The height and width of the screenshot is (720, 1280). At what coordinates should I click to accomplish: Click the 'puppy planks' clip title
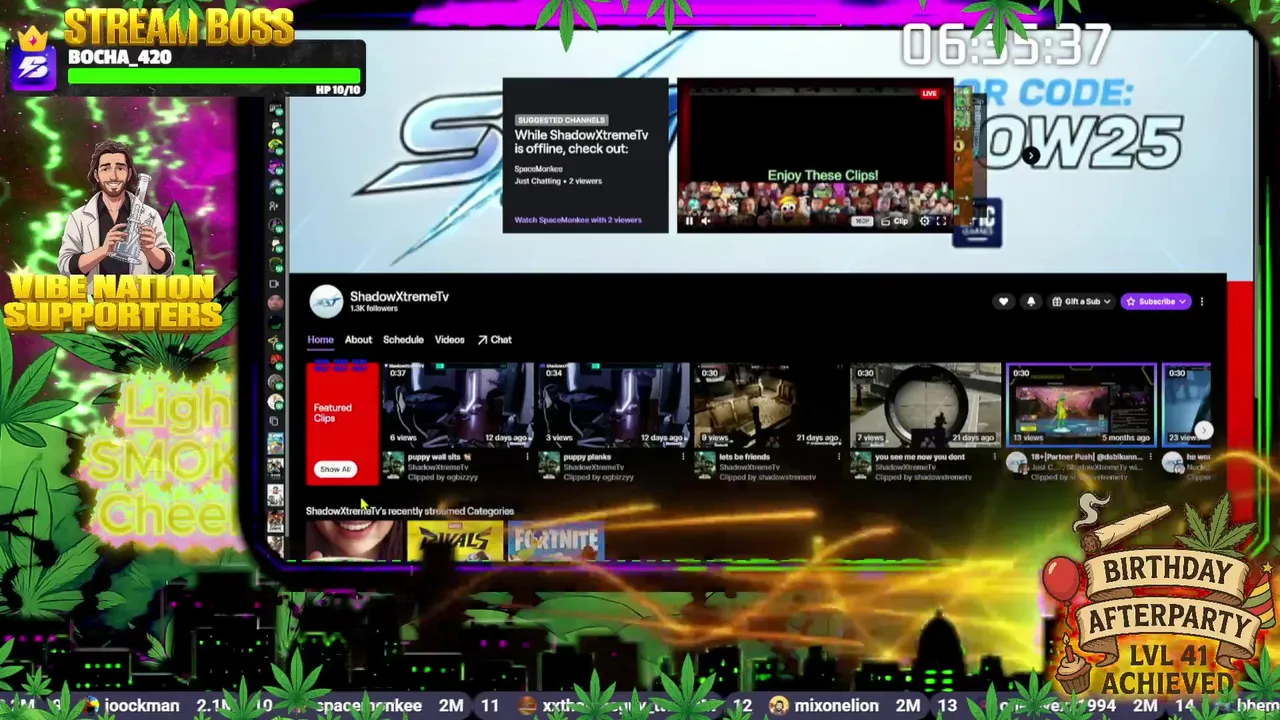click(x=587, y=457)
